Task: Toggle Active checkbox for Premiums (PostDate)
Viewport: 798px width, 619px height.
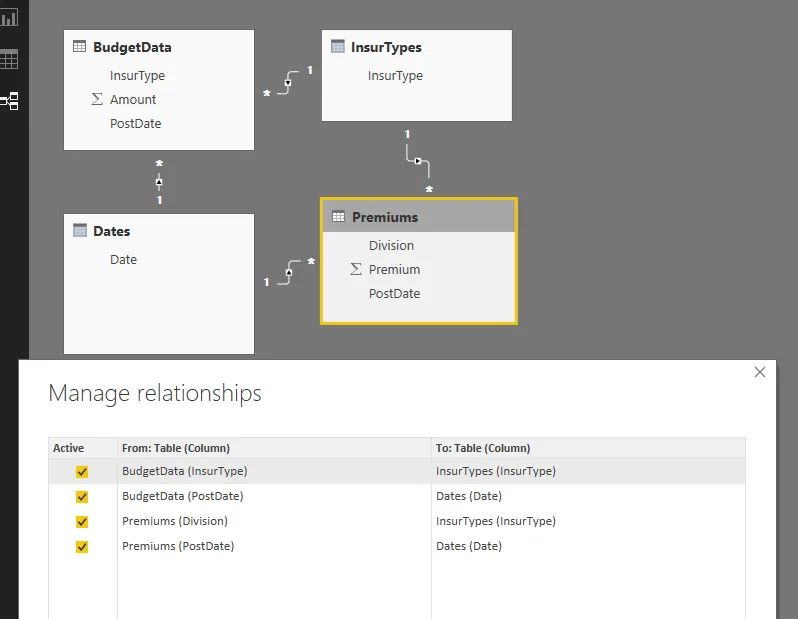Action: tap(82, 547)
